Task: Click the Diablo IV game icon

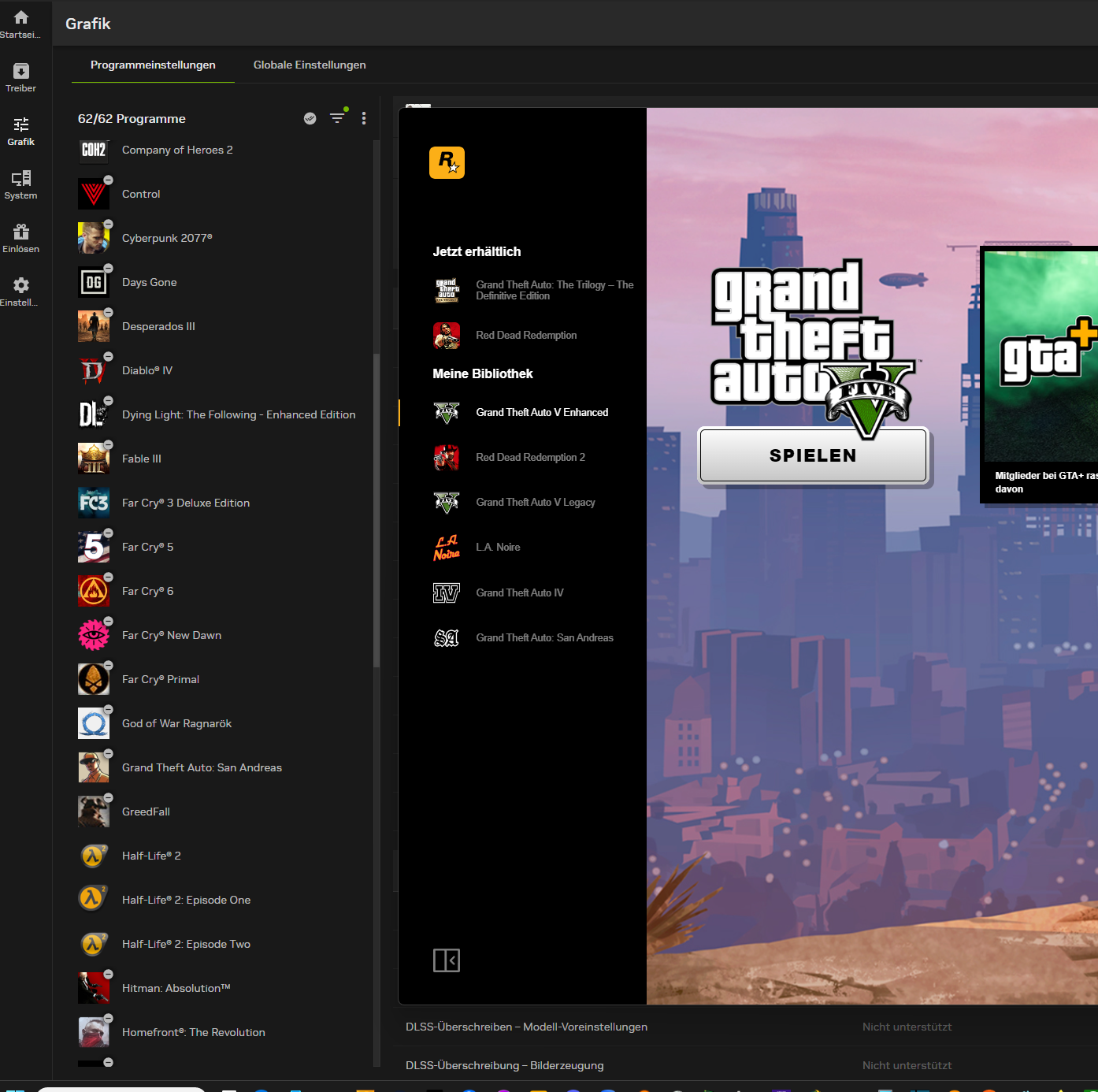Action: (94, 370)
